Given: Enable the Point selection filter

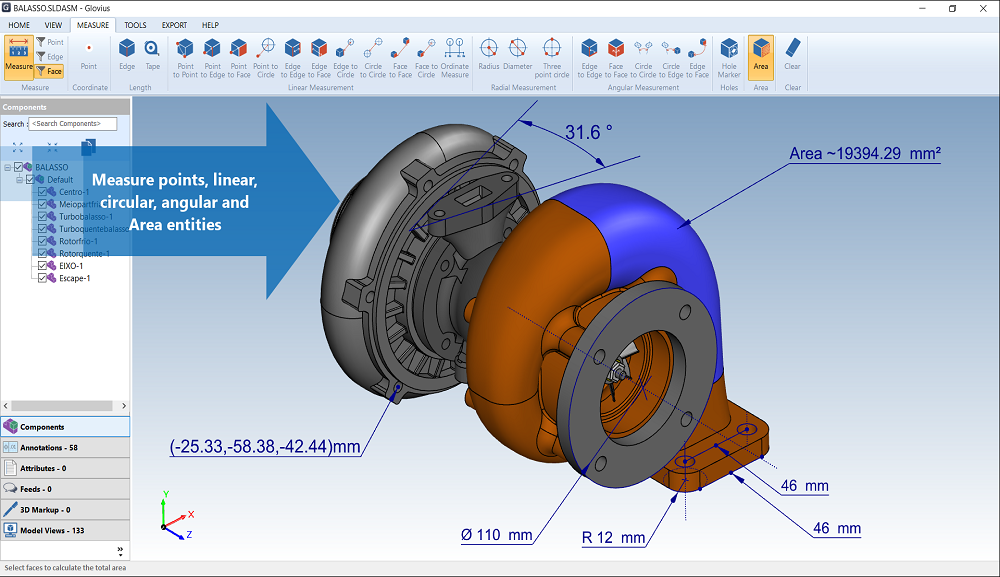Looking at the screenshot, I should coord(50,42).
